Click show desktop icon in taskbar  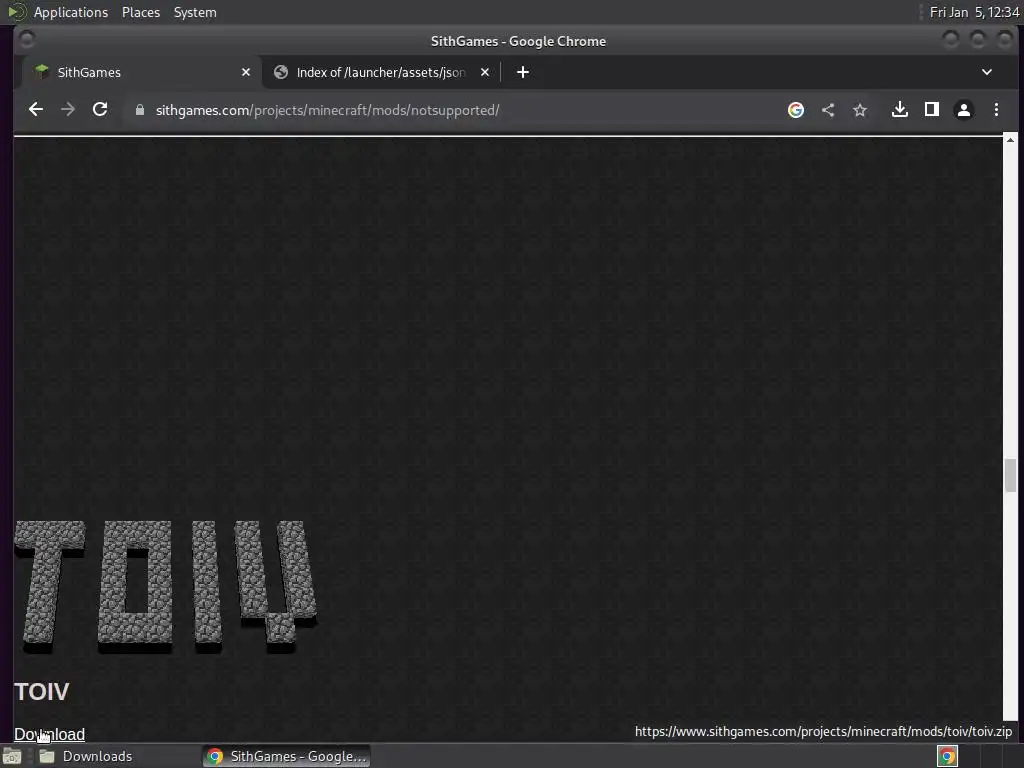(11, 756)
